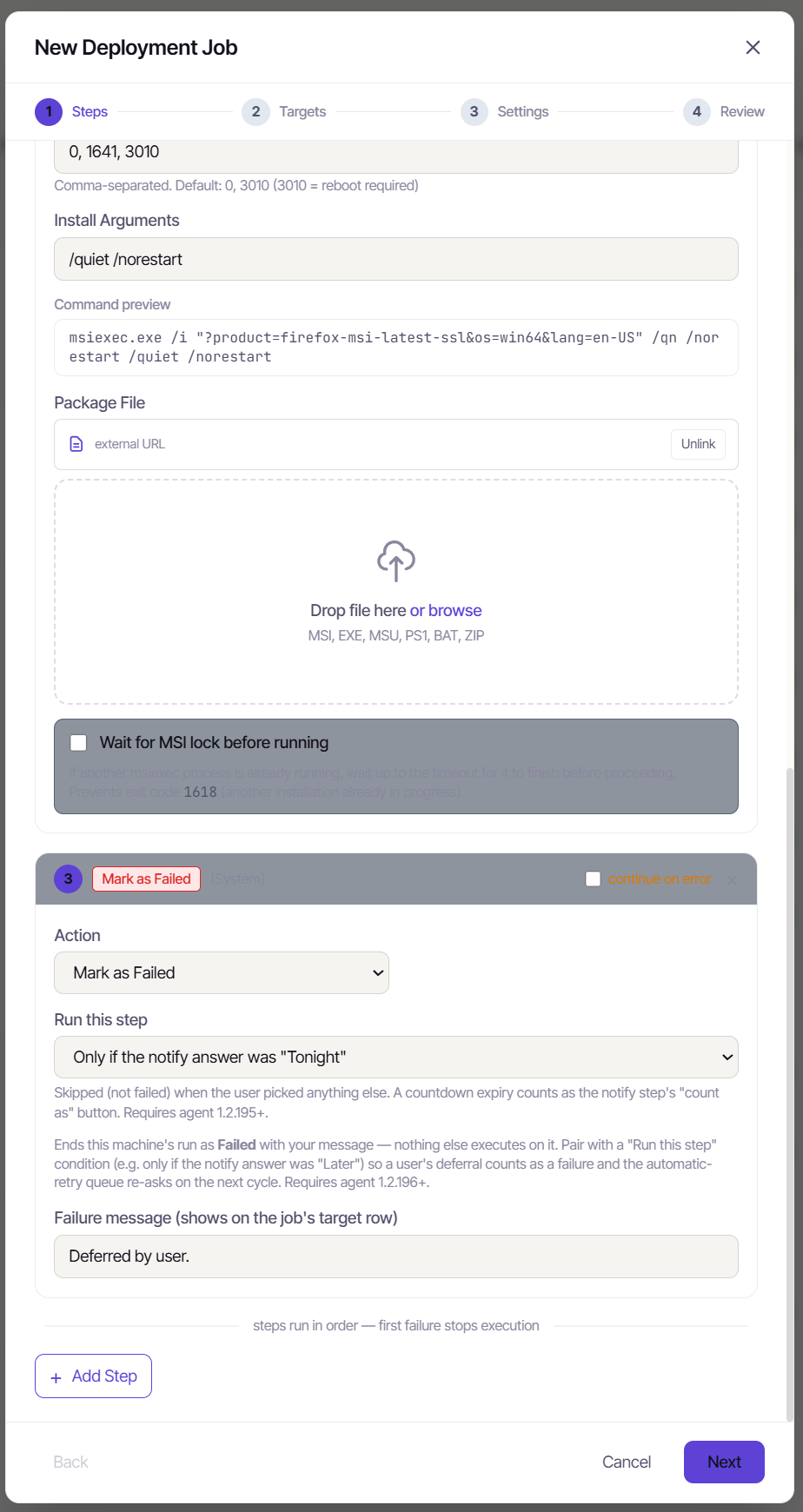Close the New Deployment Job dialog
The height and width of the screenshot is (1512, 803).
tap(753, 48)
